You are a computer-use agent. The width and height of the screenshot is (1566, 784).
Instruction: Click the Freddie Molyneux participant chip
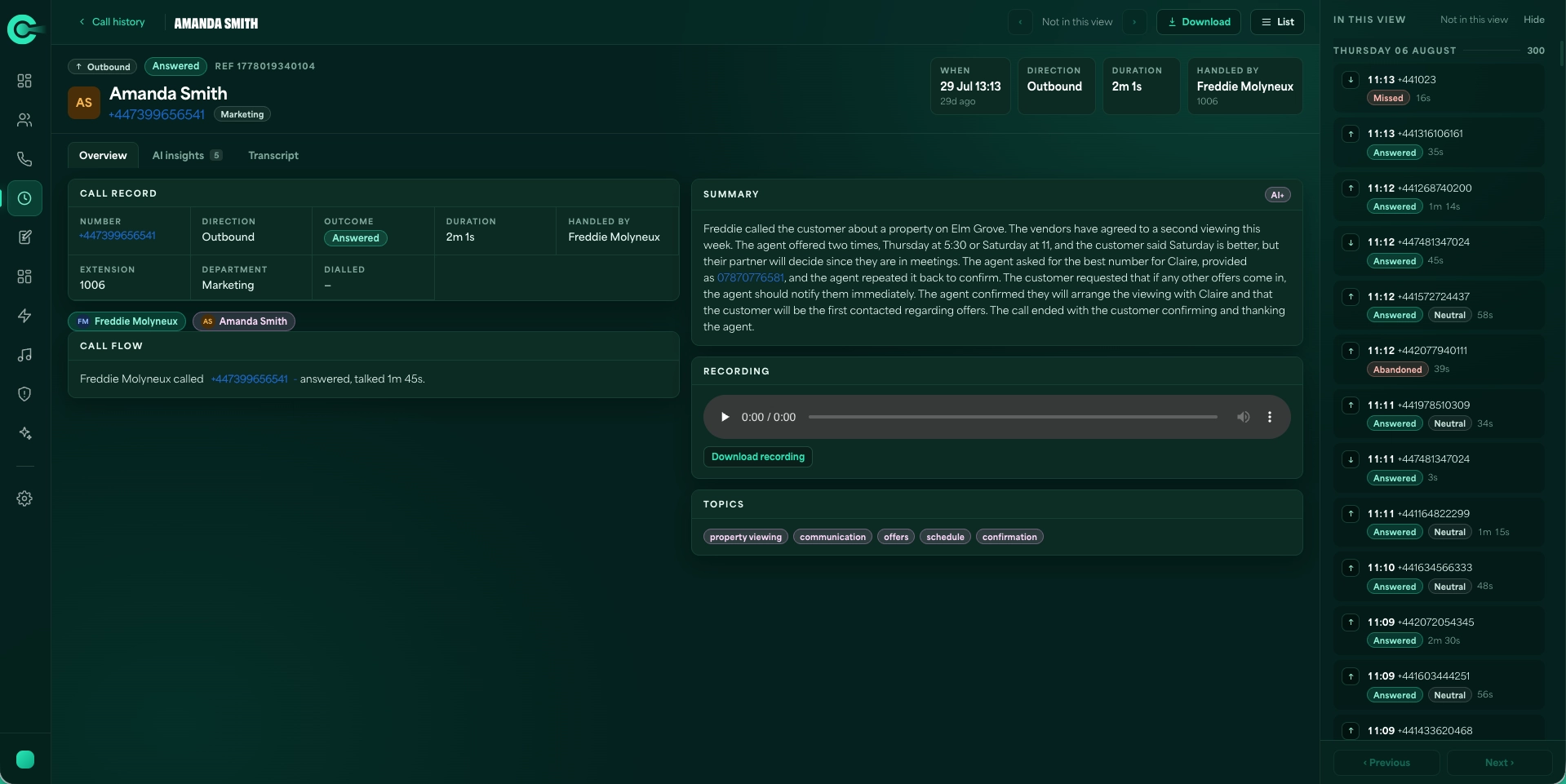point(127,321)
